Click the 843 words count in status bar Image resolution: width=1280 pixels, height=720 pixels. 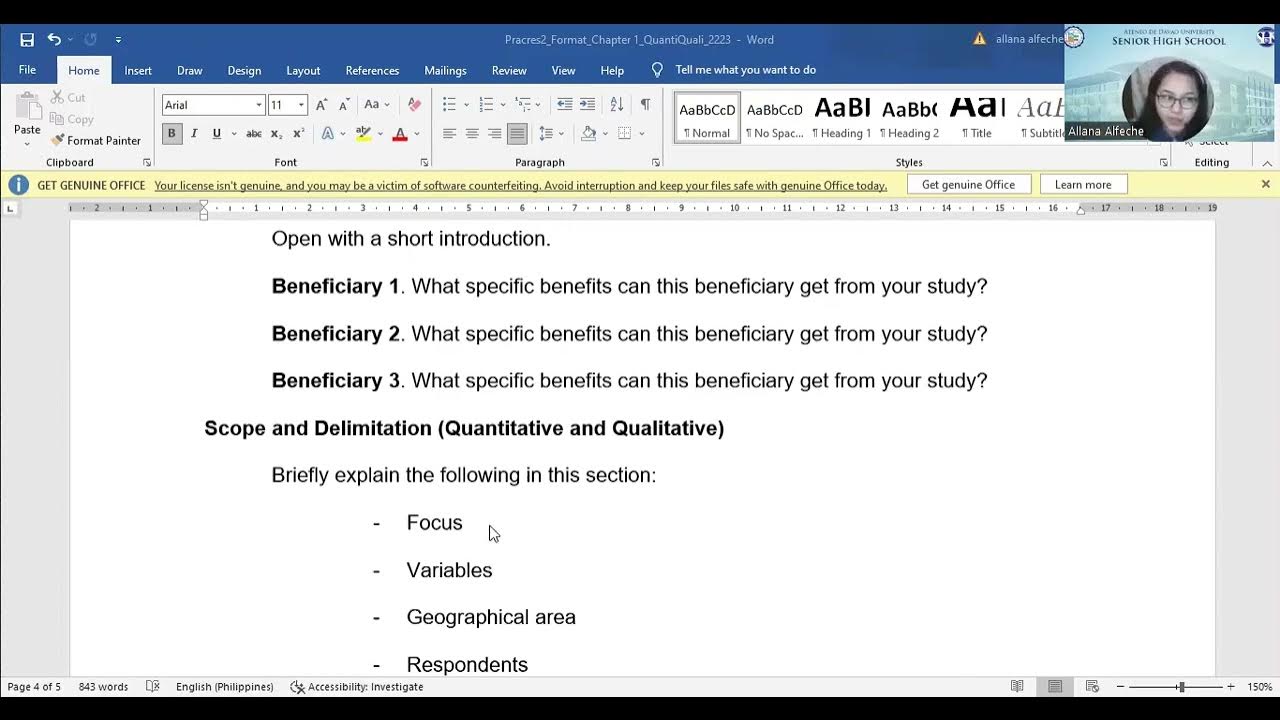pyautogui.click(x=104, y=687)
